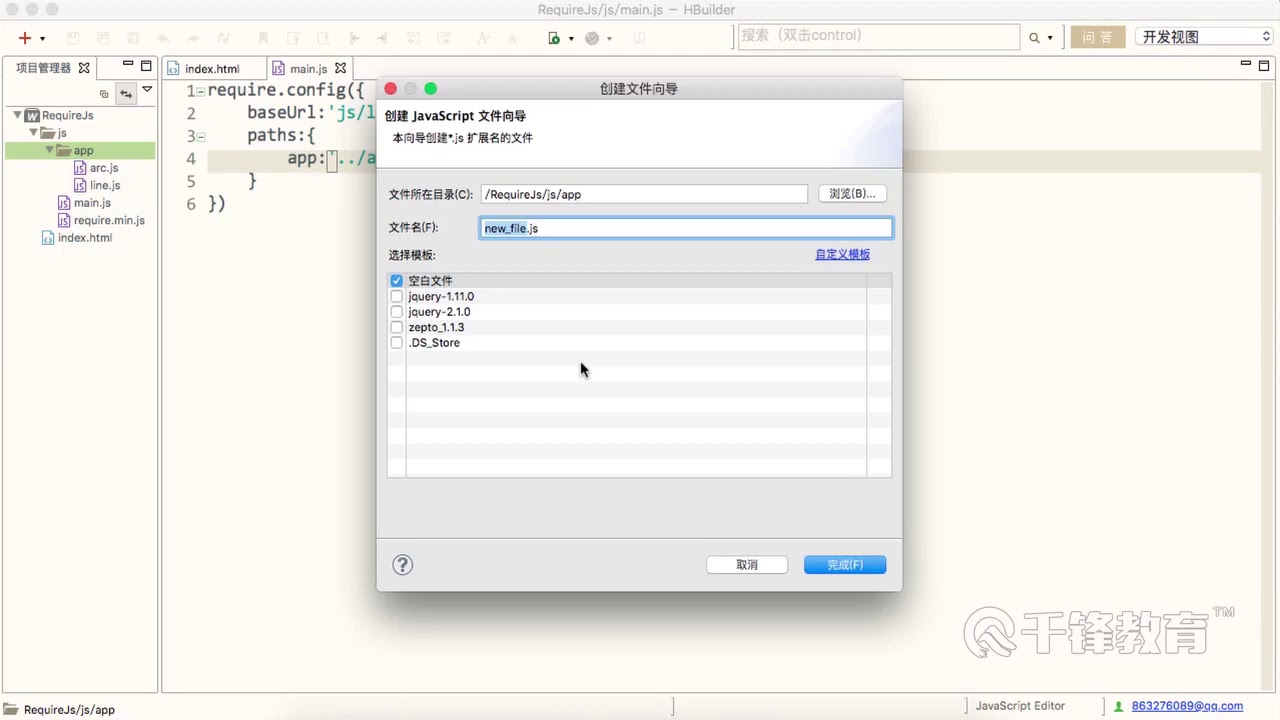Click the undo arrow icon in the toolbar

click(163, 38)
